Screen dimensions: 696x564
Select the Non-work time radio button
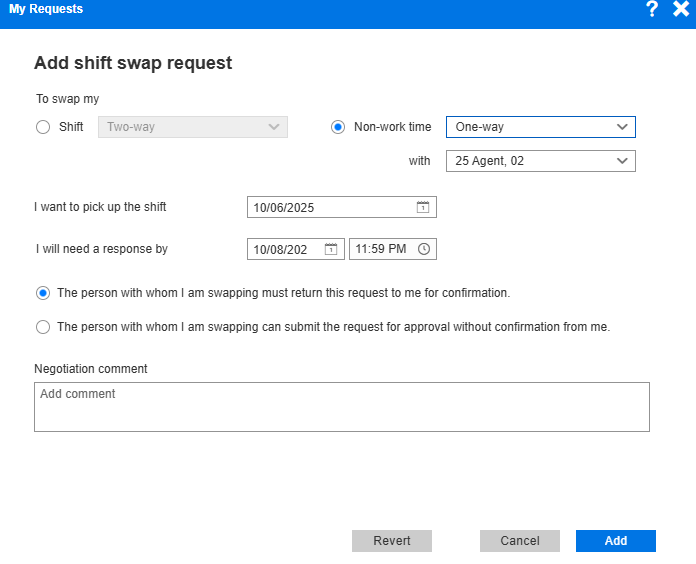[338, 127]
